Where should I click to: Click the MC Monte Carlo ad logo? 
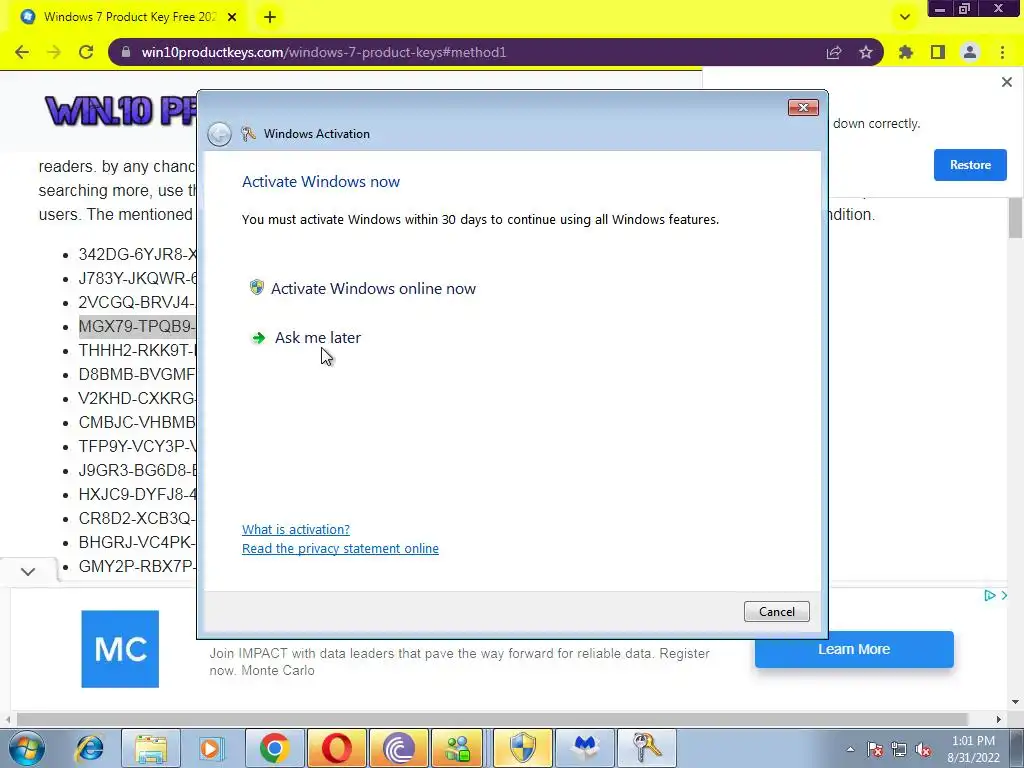pyautogui.click(x=120, y=648)
